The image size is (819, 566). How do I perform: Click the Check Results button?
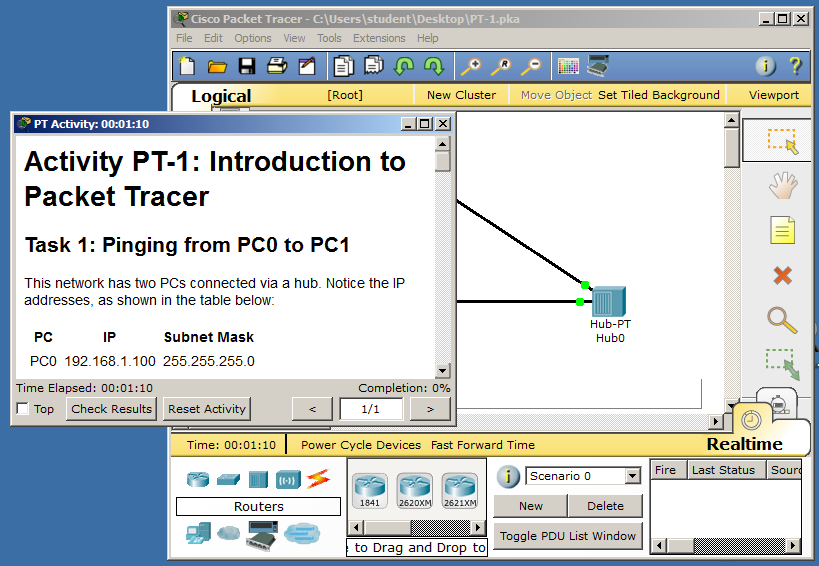[x=111, y=409]
